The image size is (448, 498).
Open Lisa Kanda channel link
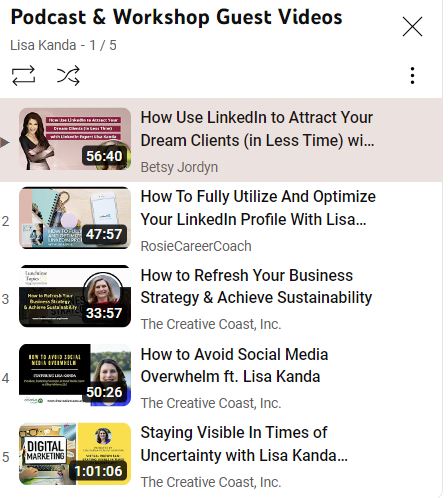(43, 45)
